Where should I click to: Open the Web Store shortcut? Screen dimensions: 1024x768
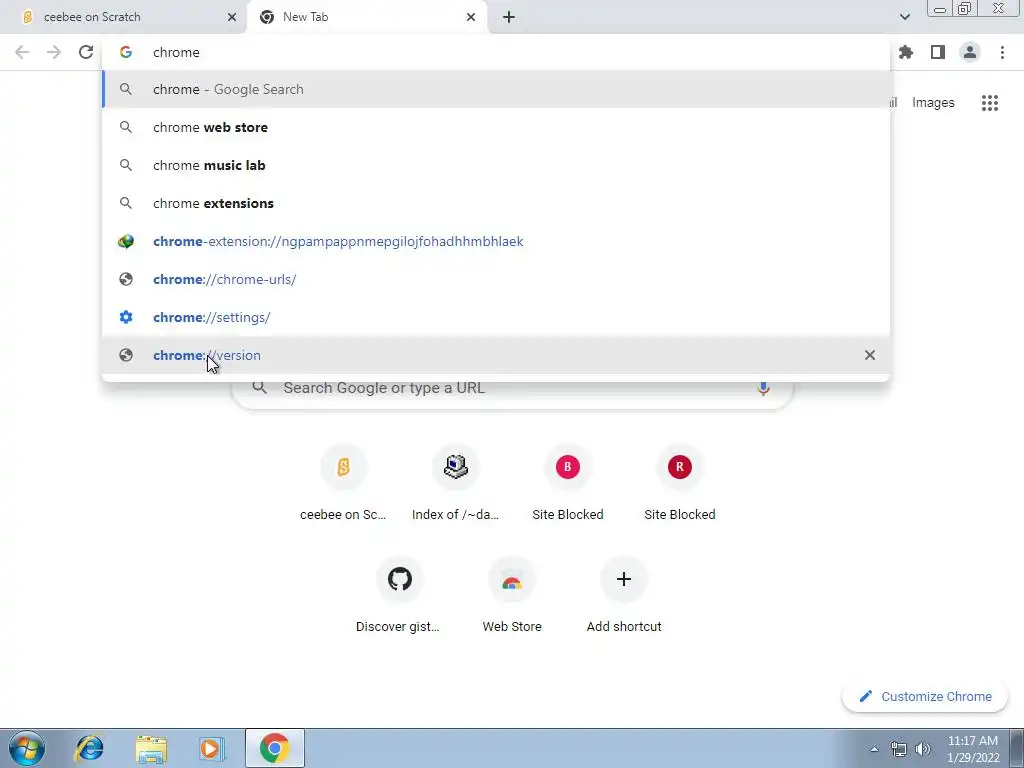pyautogui.click(x=511, y=596)
